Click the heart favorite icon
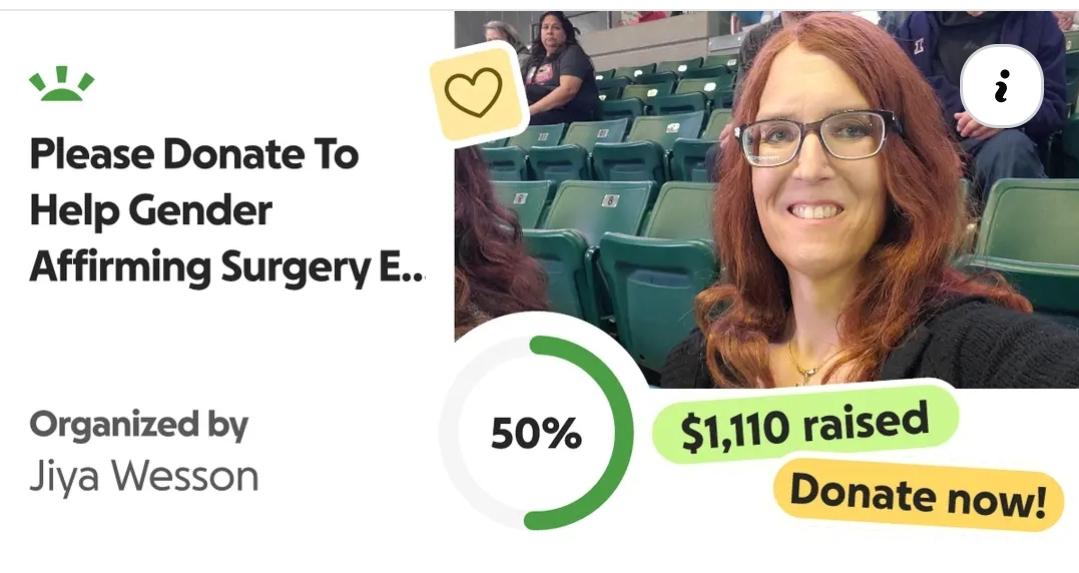The image size is (1079, 573). click(x=476, y=93)
